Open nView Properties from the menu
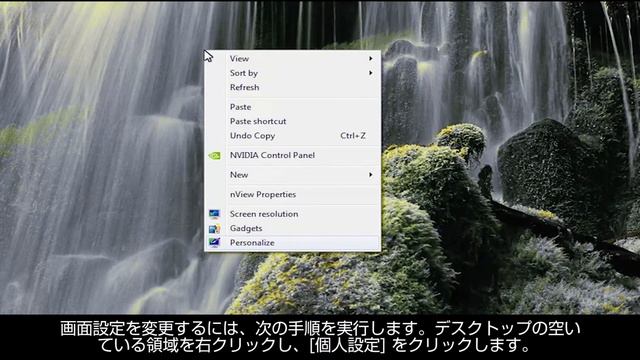Viewport: 640px width, 360px height. (292, 194)
